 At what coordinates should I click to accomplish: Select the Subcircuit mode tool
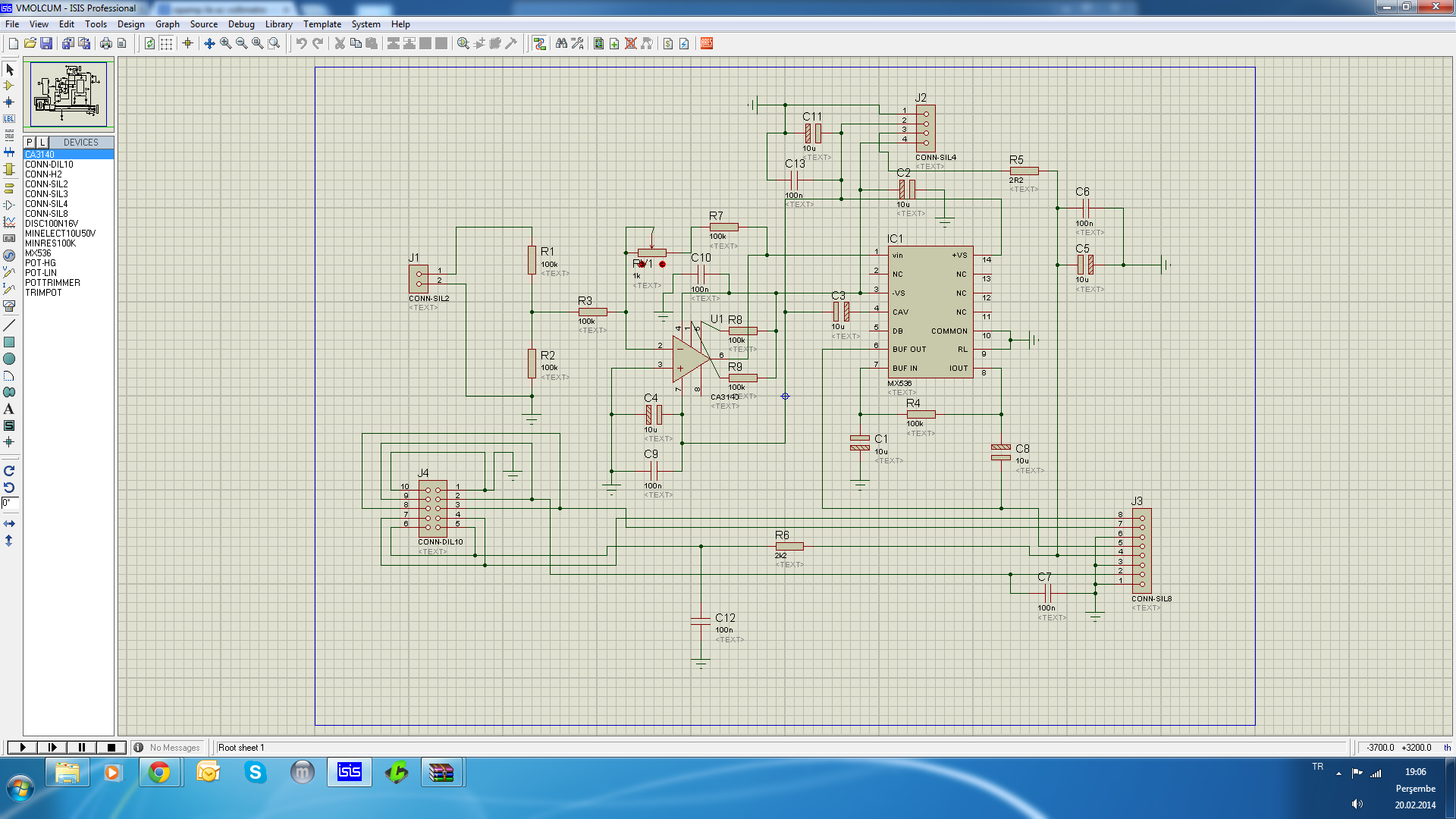coord(9,169)
